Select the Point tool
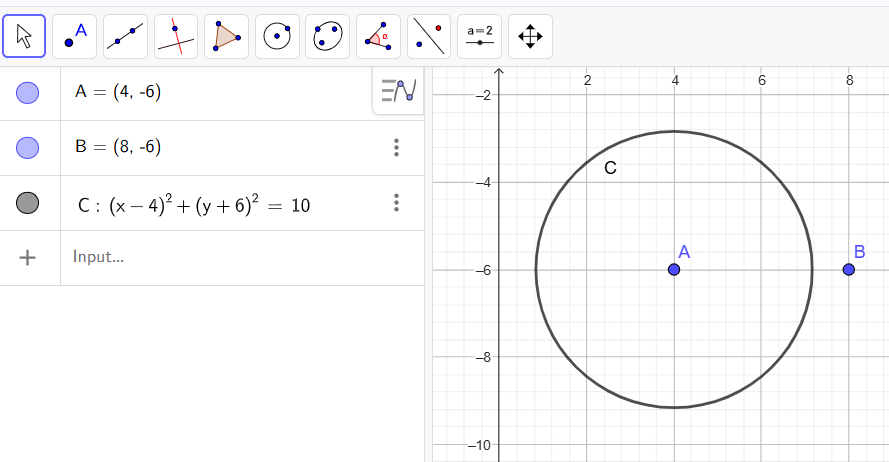Screen dimensions: 889x462 click(75, 37)
